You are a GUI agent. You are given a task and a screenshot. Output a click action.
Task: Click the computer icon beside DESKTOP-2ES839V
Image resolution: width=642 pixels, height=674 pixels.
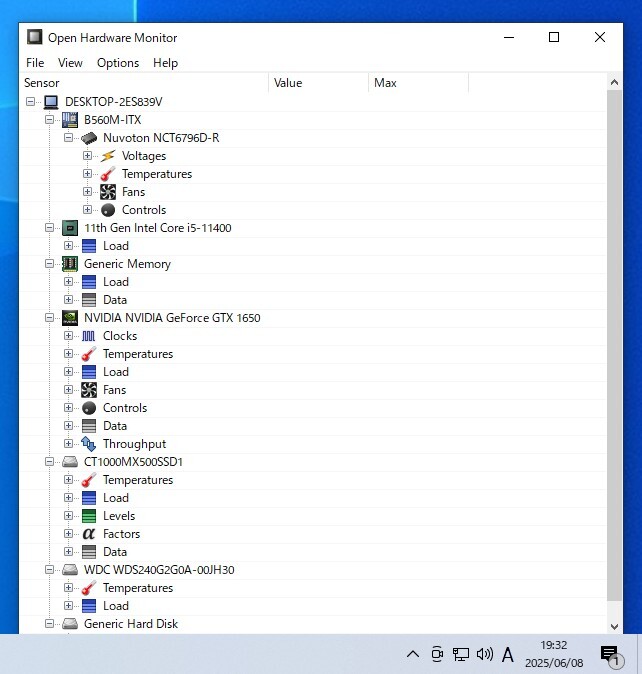tap(51, 102)
